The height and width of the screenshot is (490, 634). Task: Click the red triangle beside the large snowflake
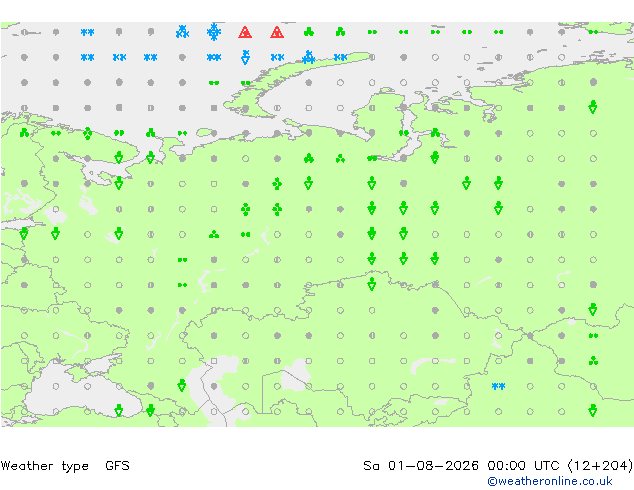pos(245,32)
